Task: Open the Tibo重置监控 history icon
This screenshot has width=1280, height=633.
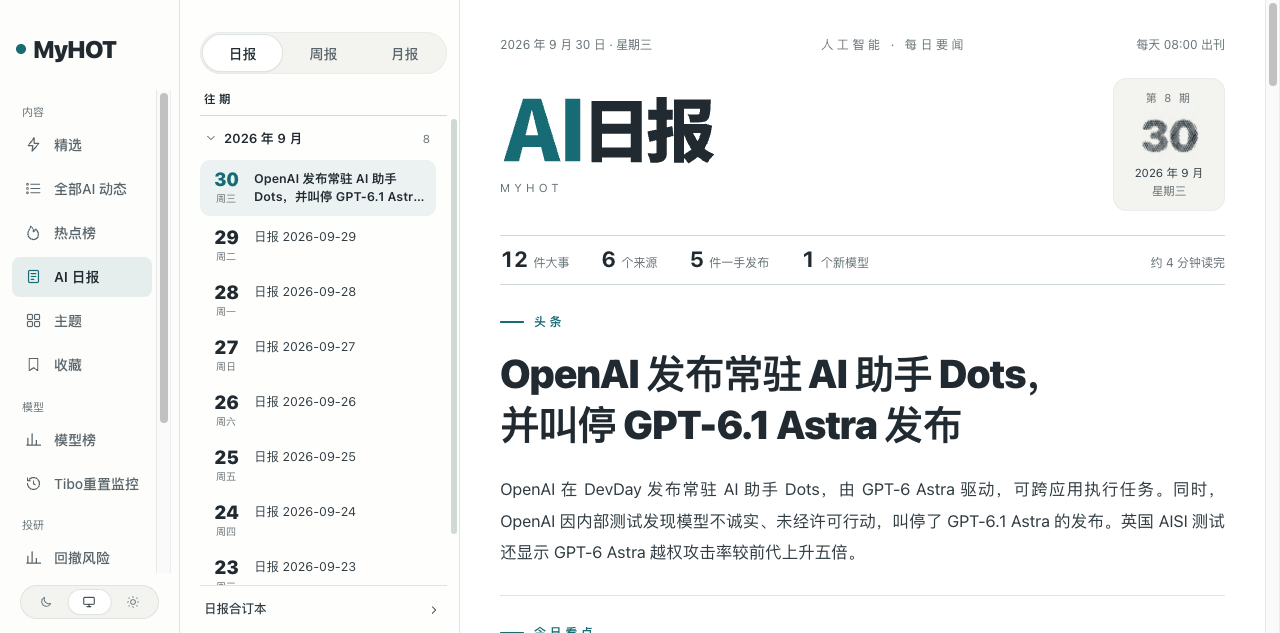Action: coord(33,484)
